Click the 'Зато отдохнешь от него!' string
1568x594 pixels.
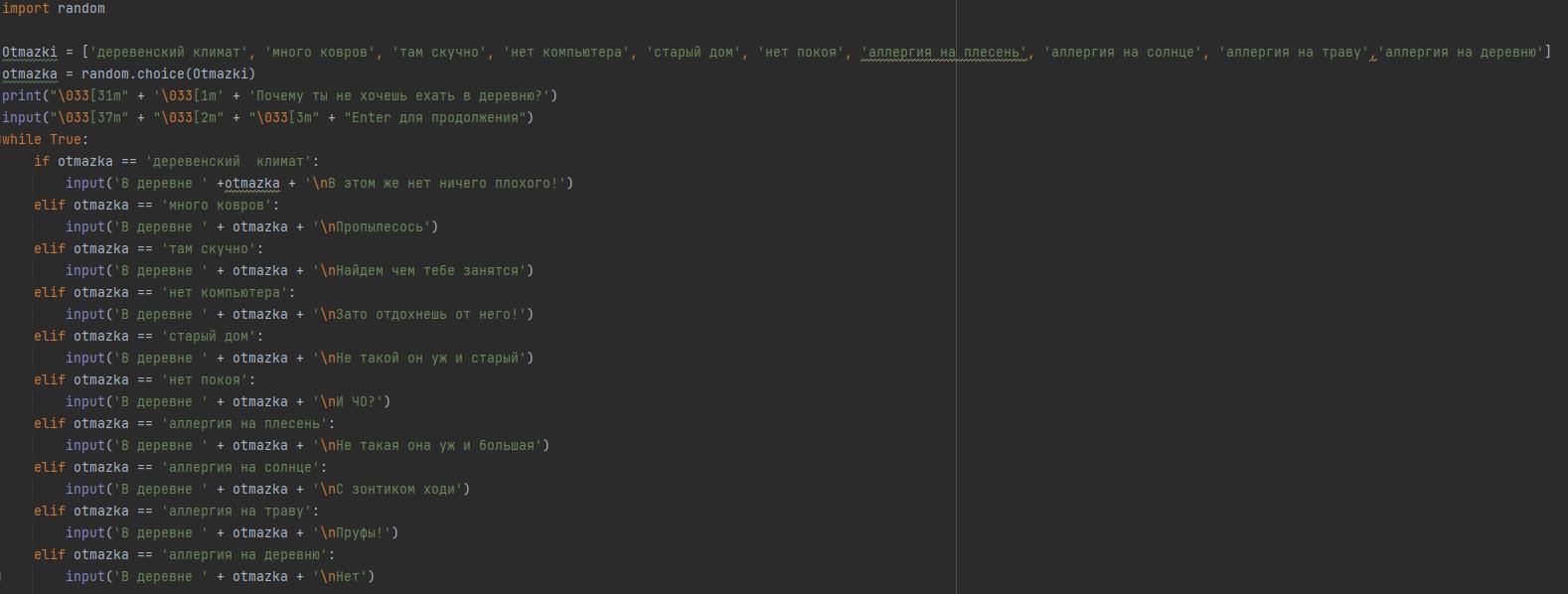(429, 315)
